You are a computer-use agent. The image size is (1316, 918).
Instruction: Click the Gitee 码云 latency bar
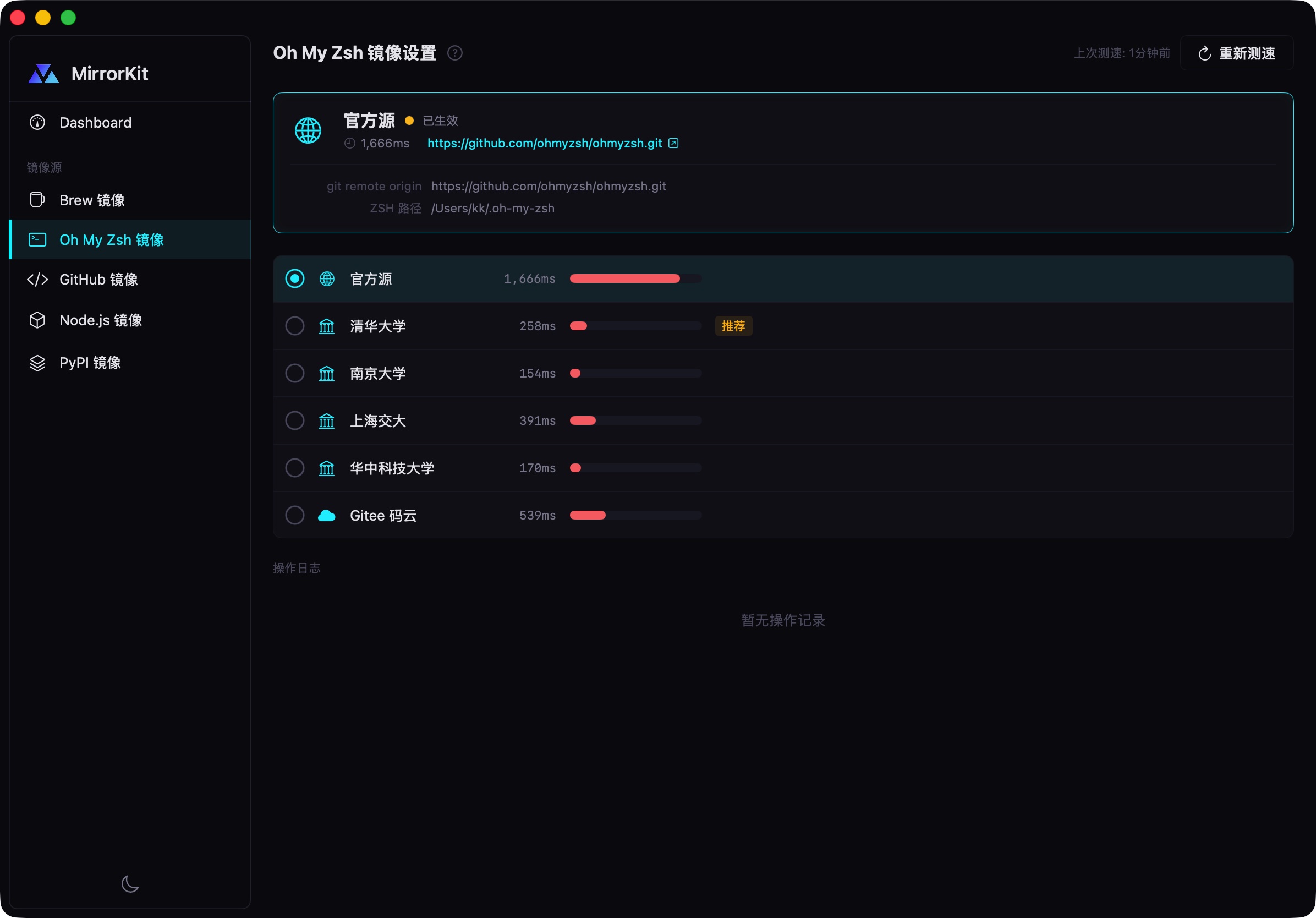635,515
